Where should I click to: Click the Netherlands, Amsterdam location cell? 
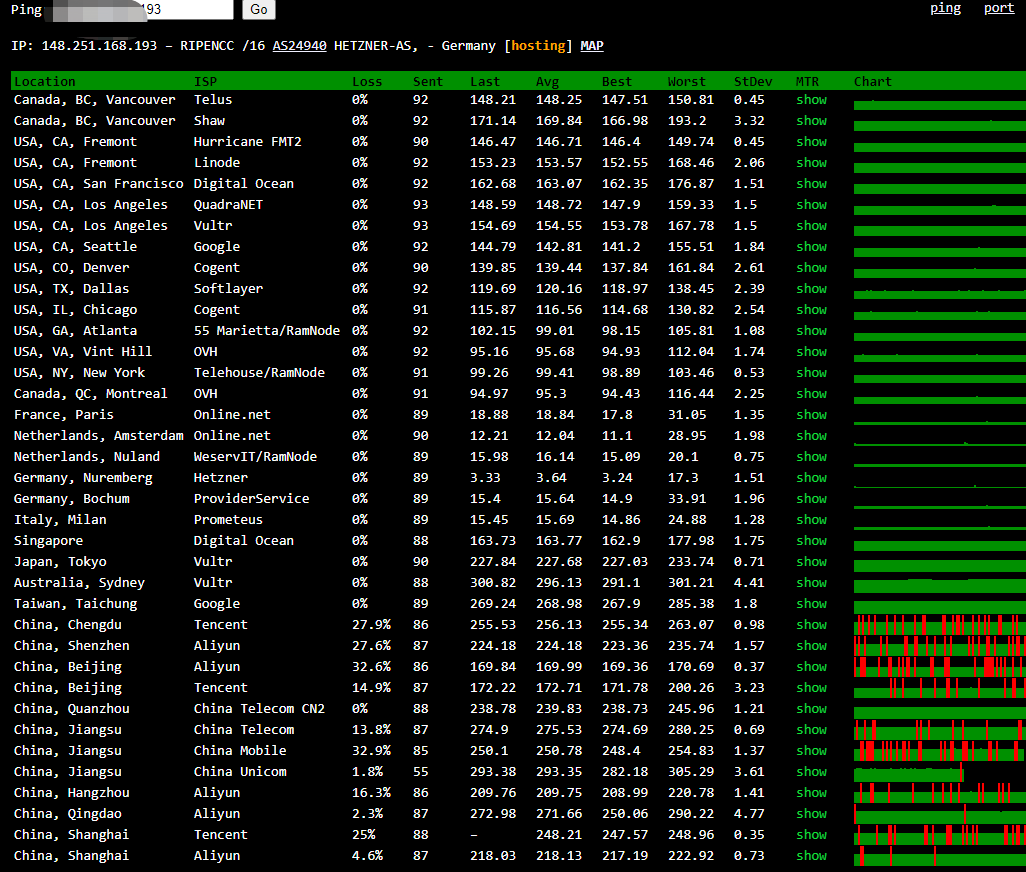[99, 436]
